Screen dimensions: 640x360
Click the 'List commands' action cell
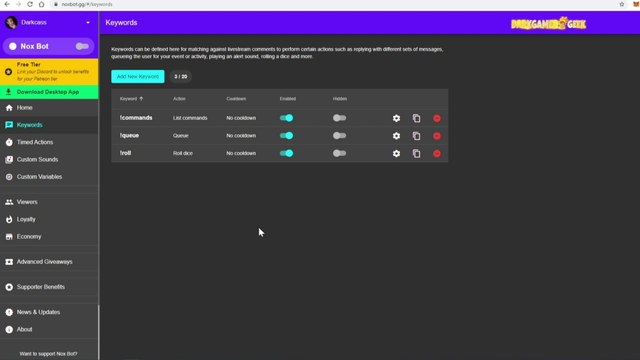190,118
